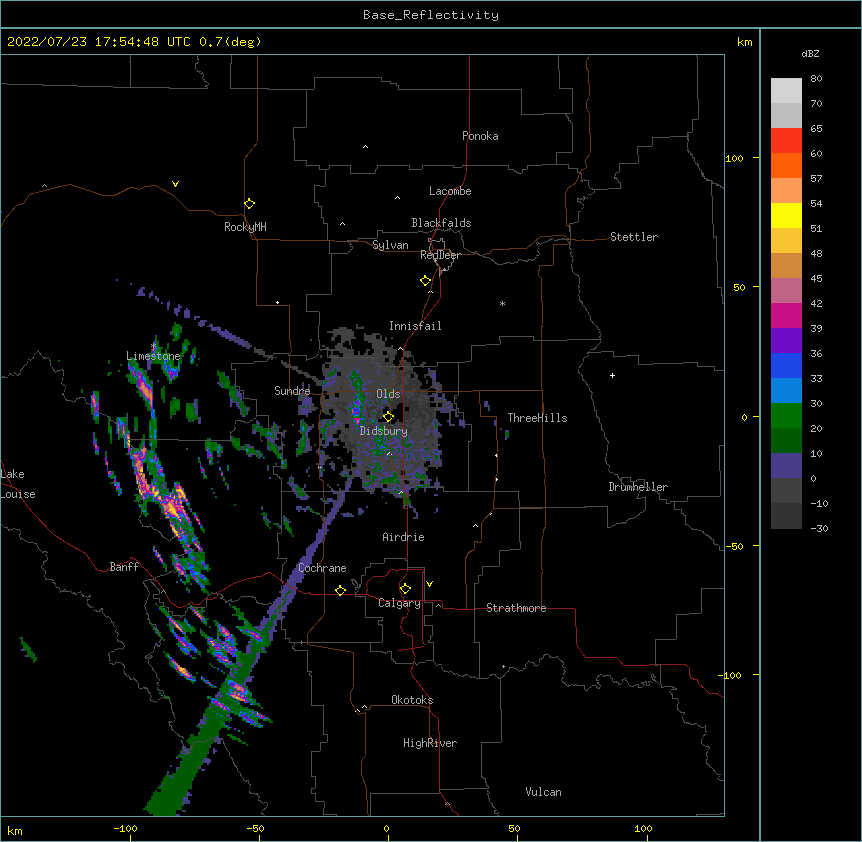Click the Ponoka city label

[x=480, y=136]
